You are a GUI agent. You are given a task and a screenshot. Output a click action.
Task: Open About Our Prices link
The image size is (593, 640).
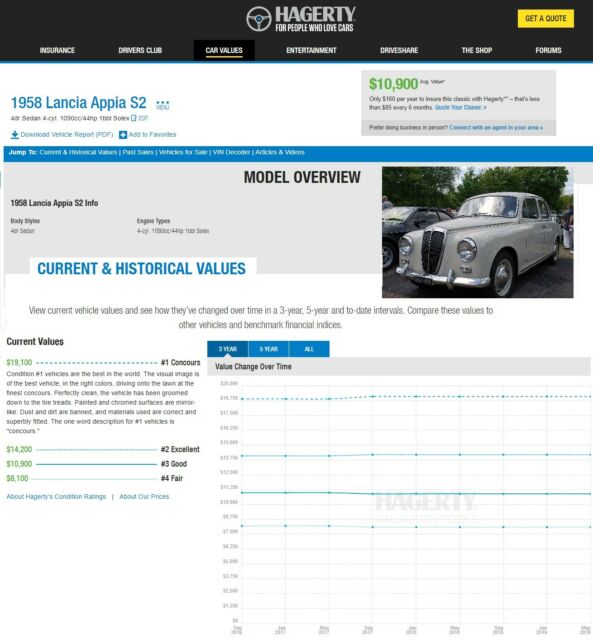(144, 497)
